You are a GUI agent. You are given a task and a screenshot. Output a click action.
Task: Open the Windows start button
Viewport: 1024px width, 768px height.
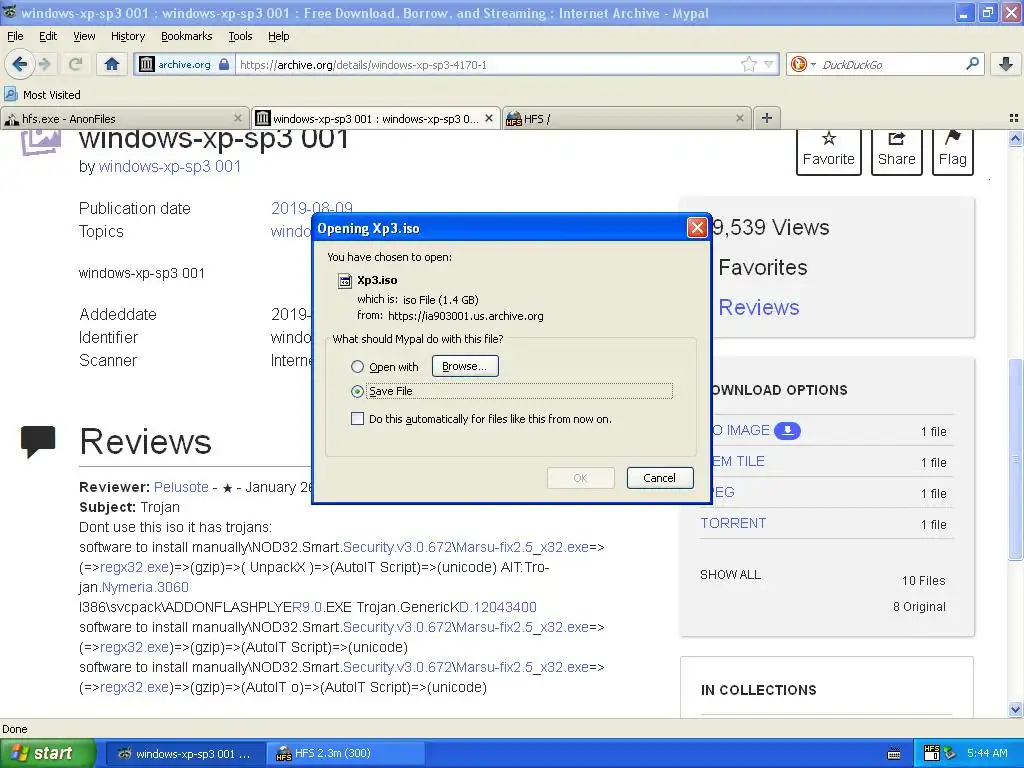(x=48, y=753)
